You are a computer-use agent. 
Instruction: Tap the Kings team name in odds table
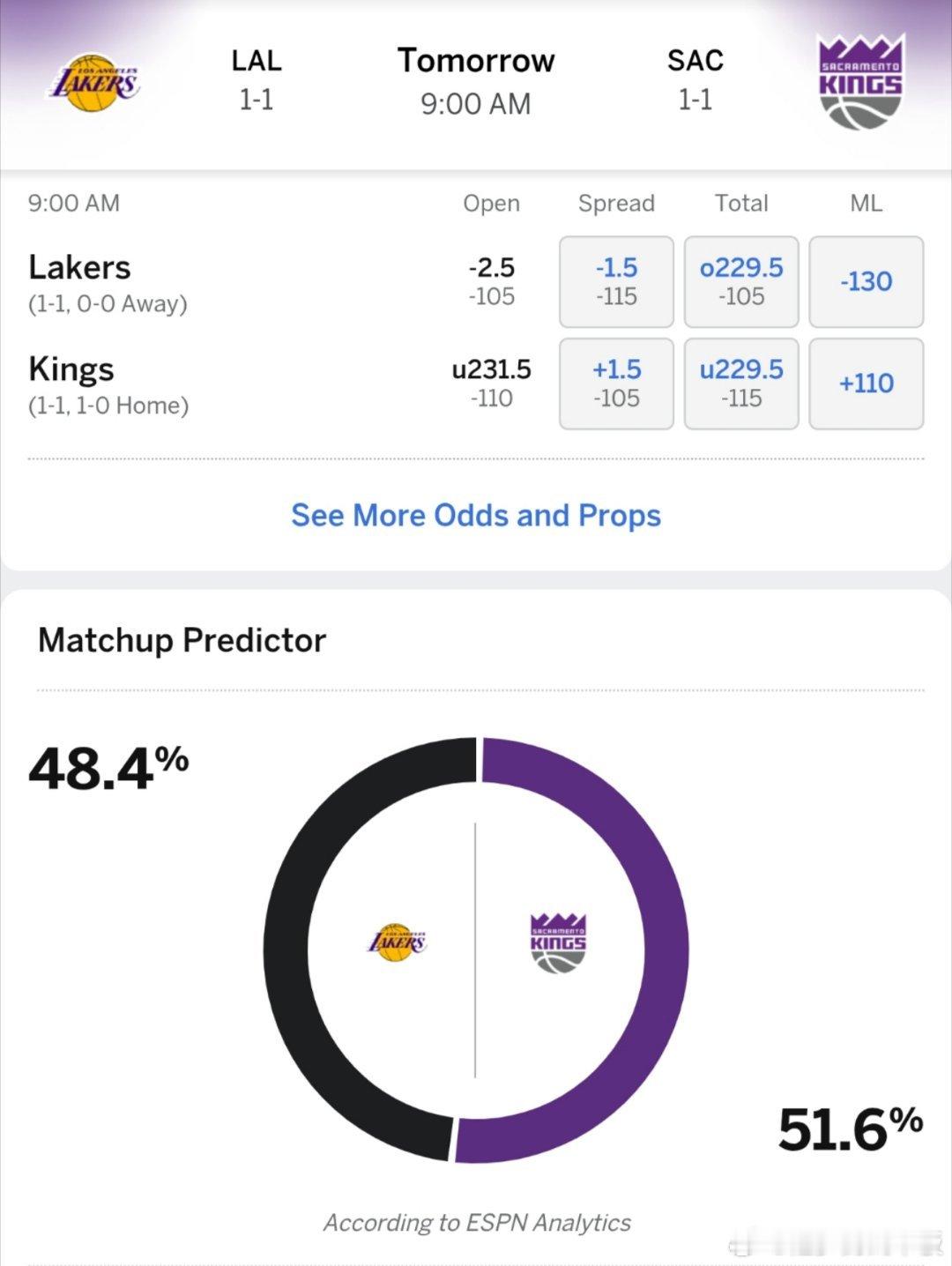click(71, 369)
